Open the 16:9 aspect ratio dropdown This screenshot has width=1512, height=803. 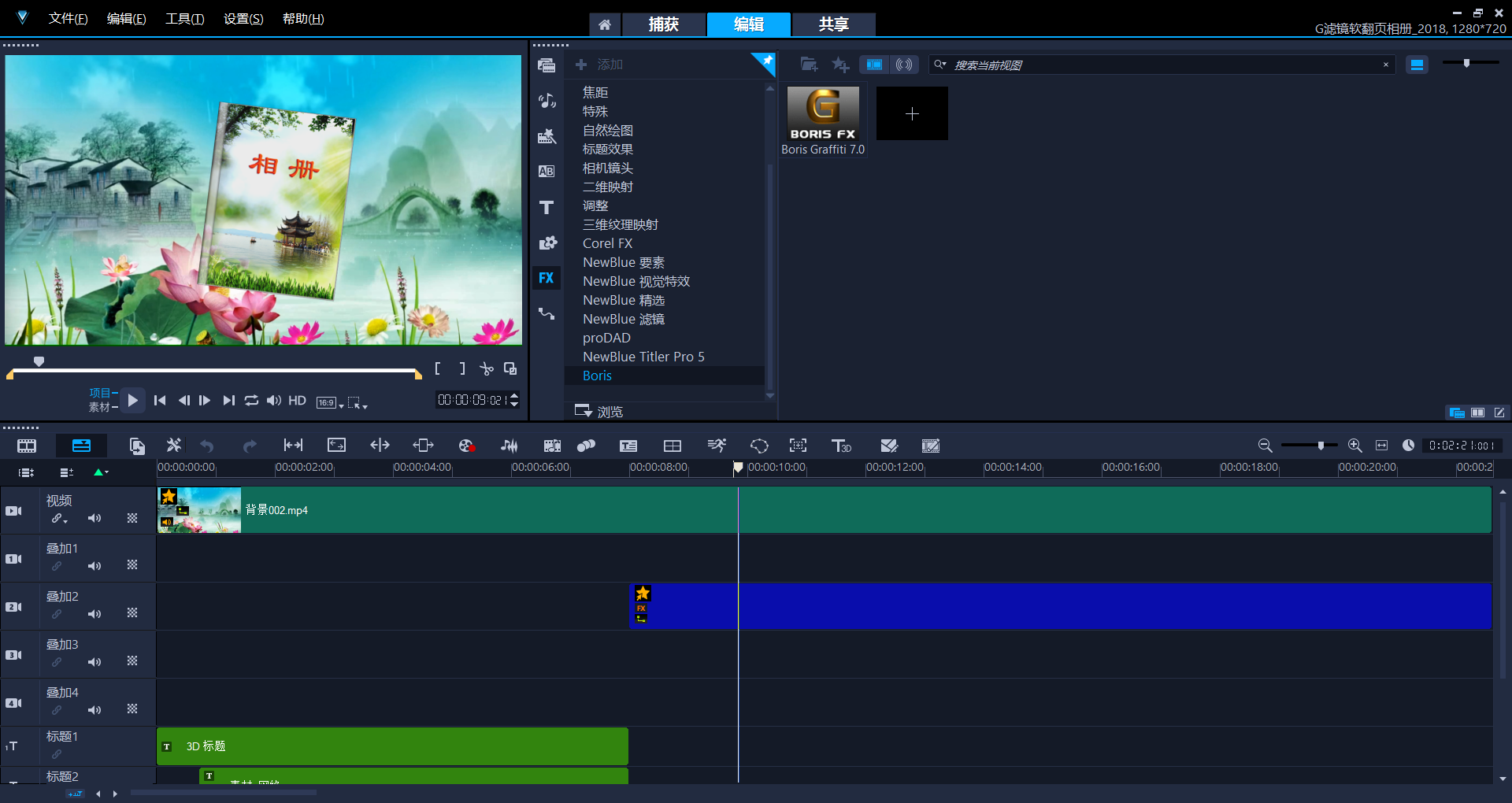coord(330,402)
